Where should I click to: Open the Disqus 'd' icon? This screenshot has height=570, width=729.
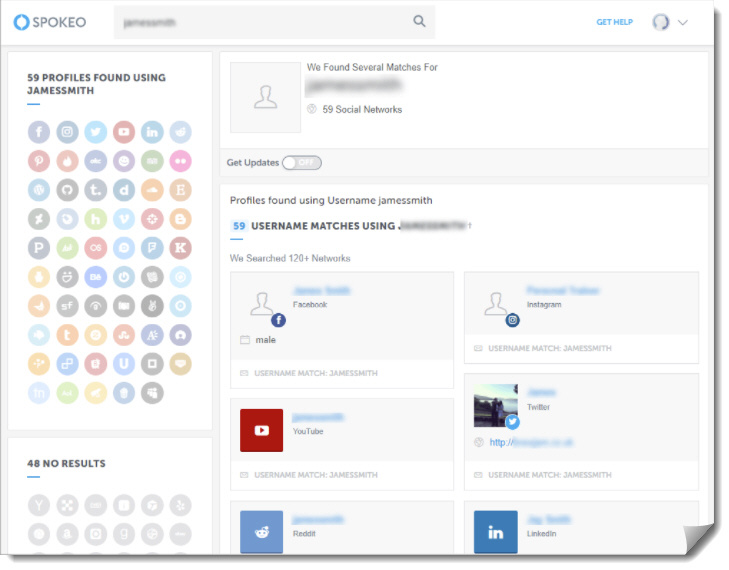pyautogui.click(x=124, y=190)
